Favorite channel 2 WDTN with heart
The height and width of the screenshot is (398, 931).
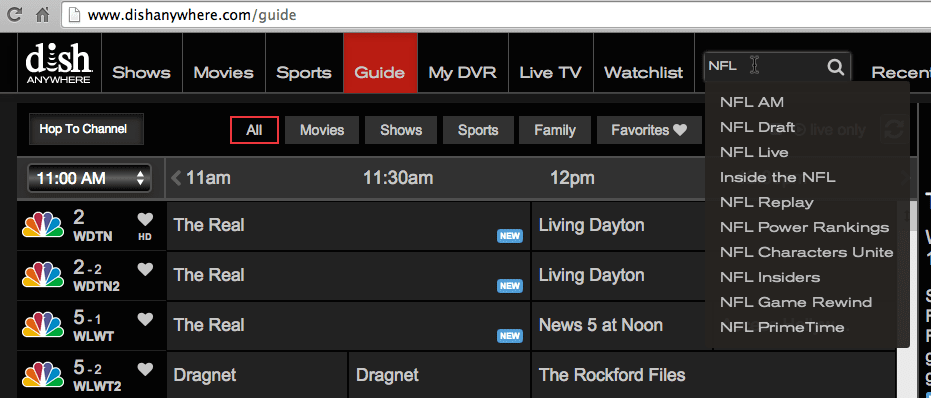[145, 220]
